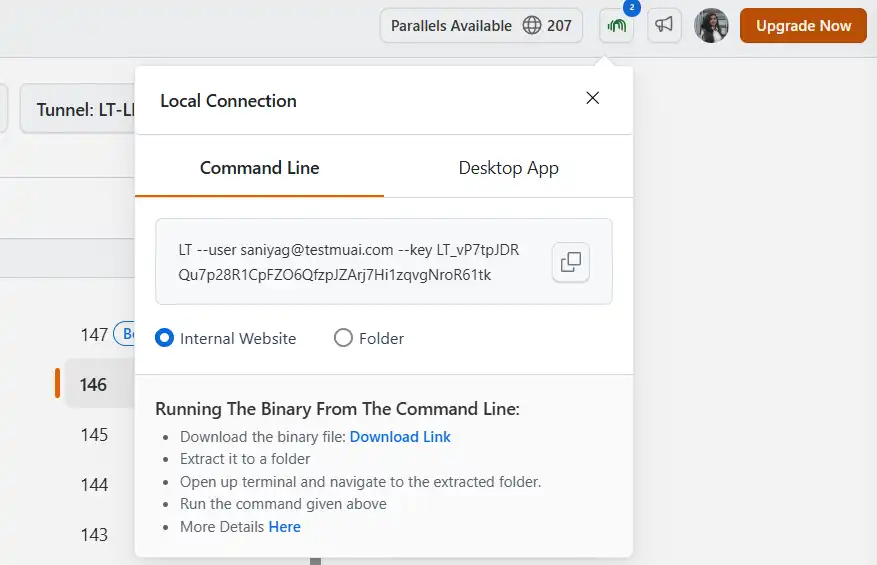Select the Folder radio option

click(x=343, y=338)
